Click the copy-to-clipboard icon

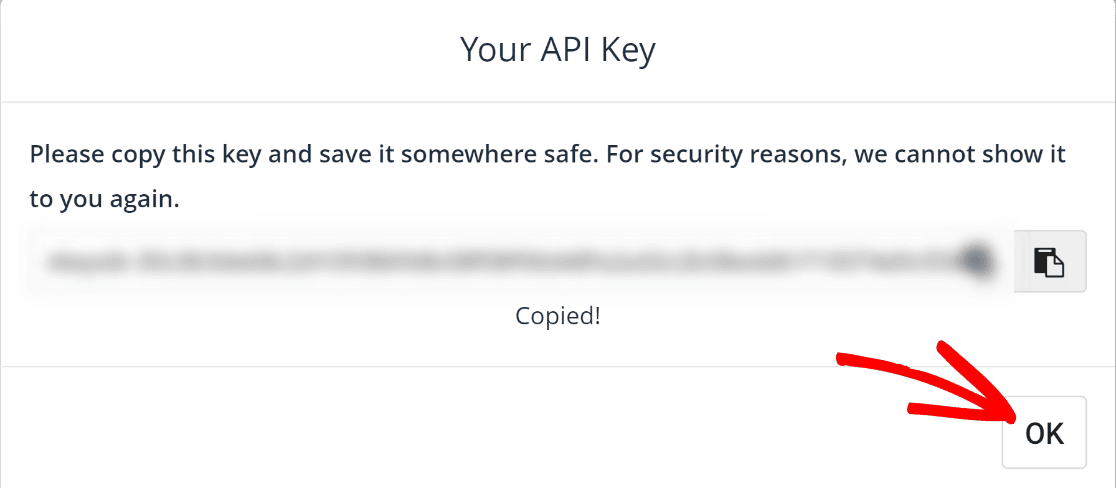(1049, 261)
